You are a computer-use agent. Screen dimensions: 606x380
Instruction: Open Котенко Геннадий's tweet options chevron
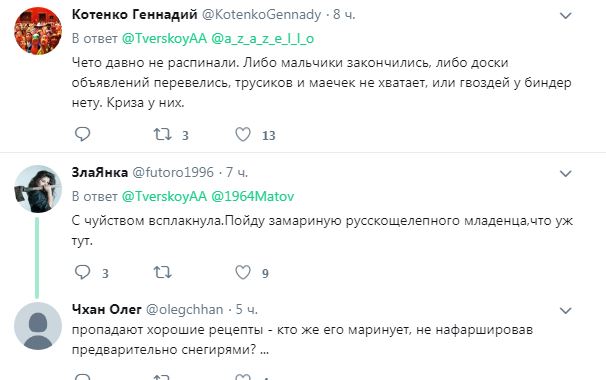coord(565,16)
